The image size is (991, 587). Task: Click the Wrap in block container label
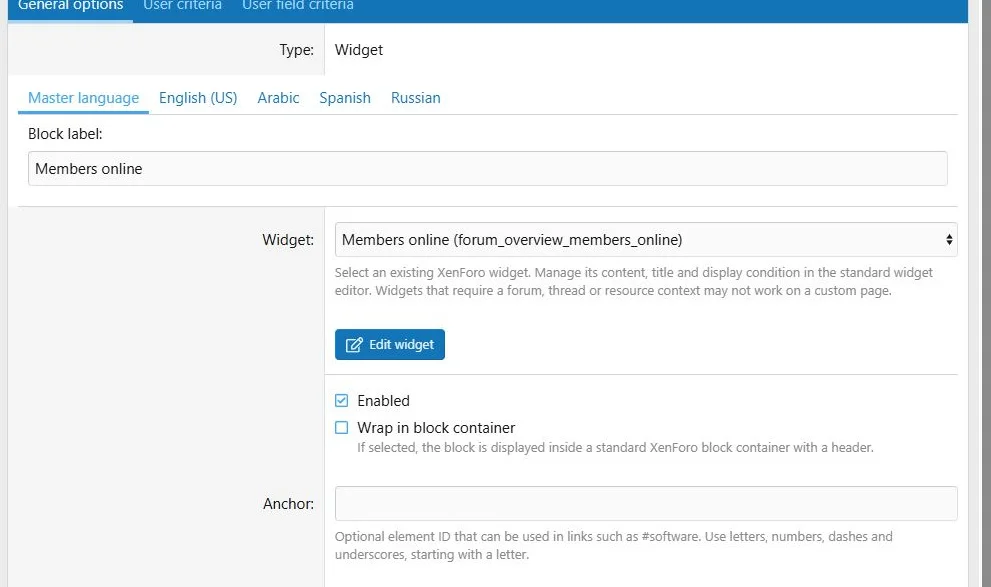[436, 428]
